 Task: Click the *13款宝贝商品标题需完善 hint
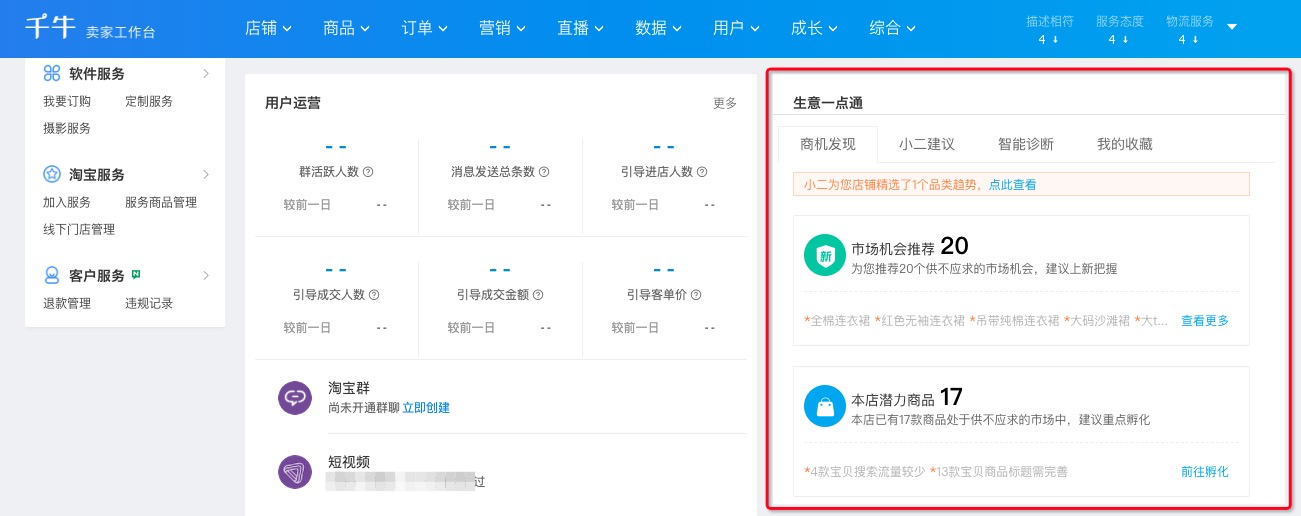pyautogui.click(x=999, y=471)
